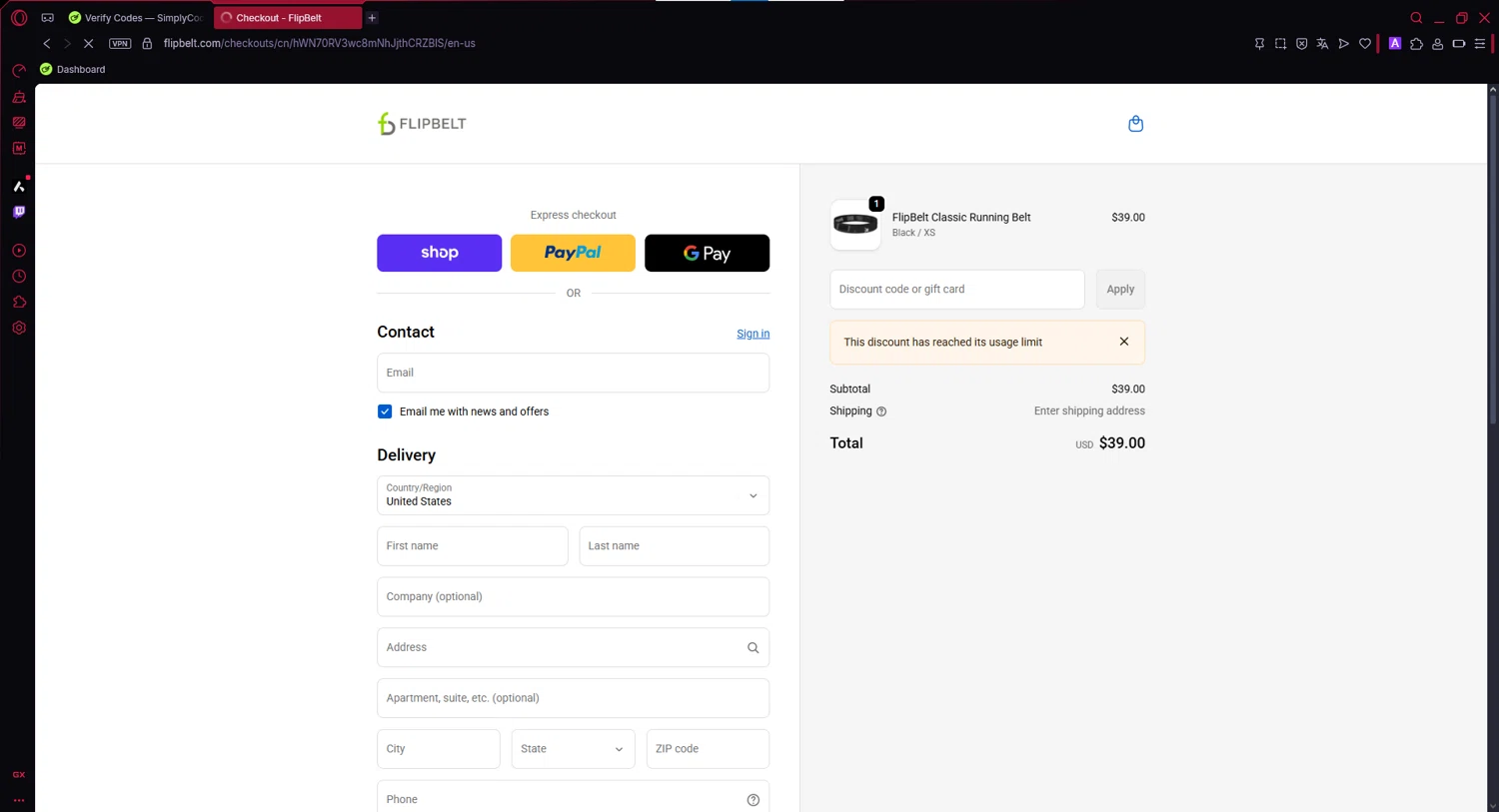The width and height of the screenshot is (1499, 812).
Task: Focus Discount code or gift card field
Action: [956, 290]
